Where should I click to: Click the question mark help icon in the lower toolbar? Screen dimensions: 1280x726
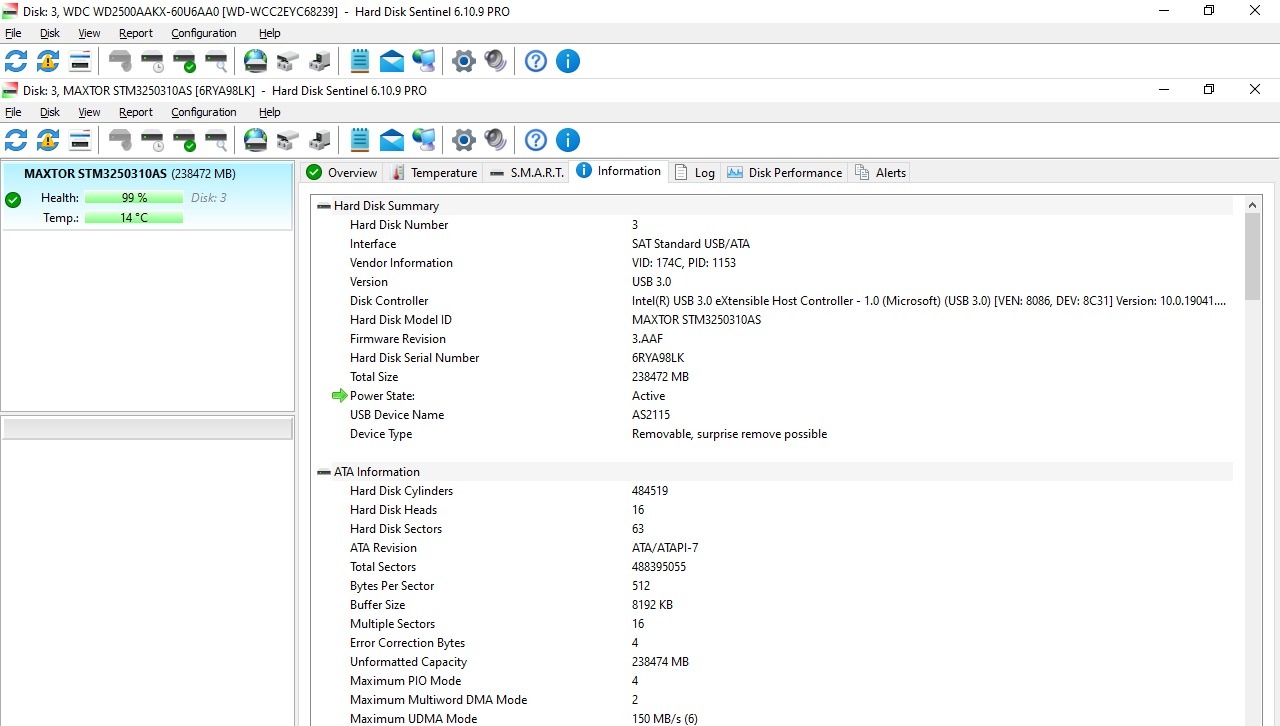536,140
